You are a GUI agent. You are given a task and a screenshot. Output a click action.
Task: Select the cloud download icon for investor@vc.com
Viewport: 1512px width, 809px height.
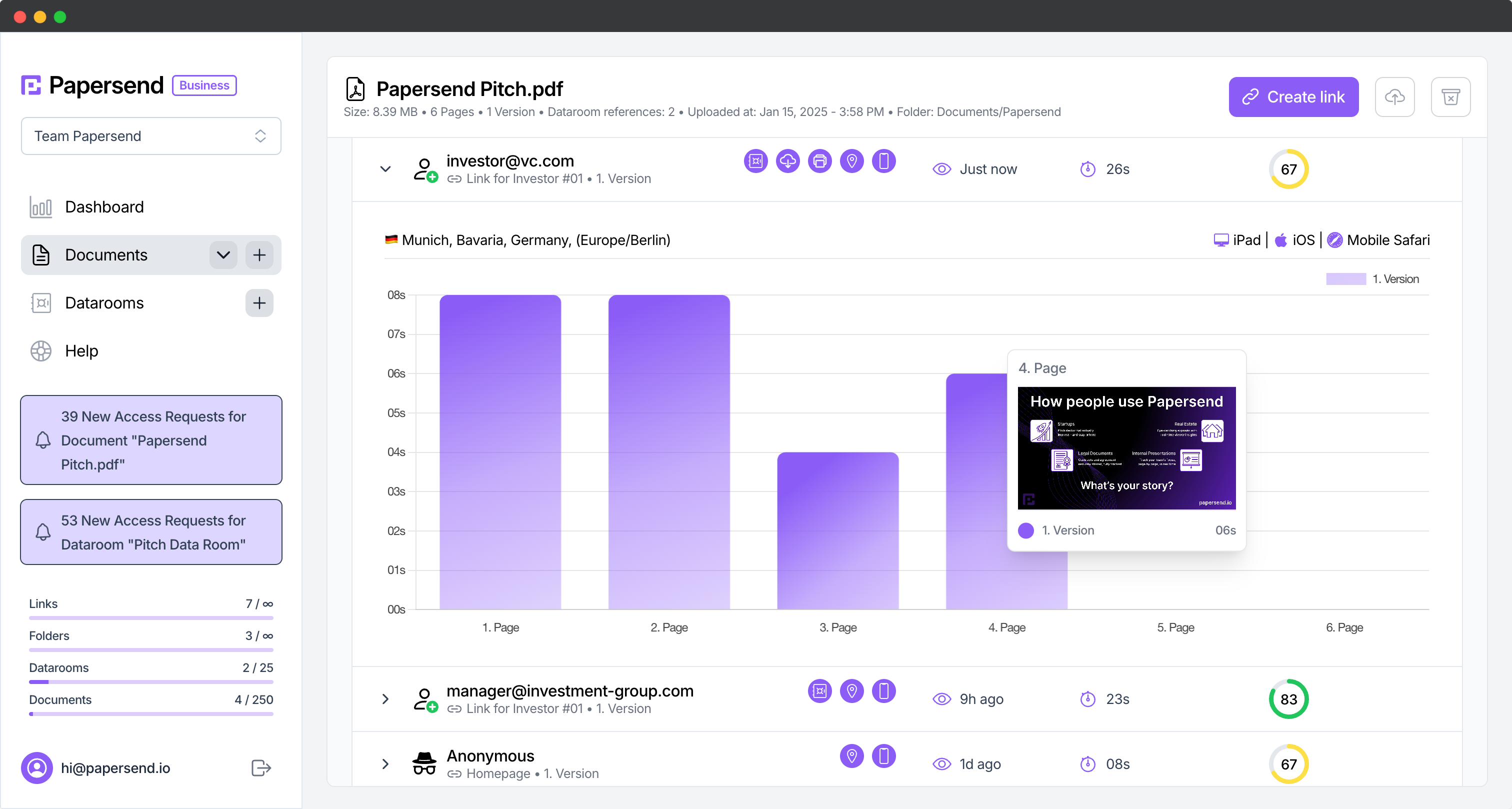(x=787, y=161)
